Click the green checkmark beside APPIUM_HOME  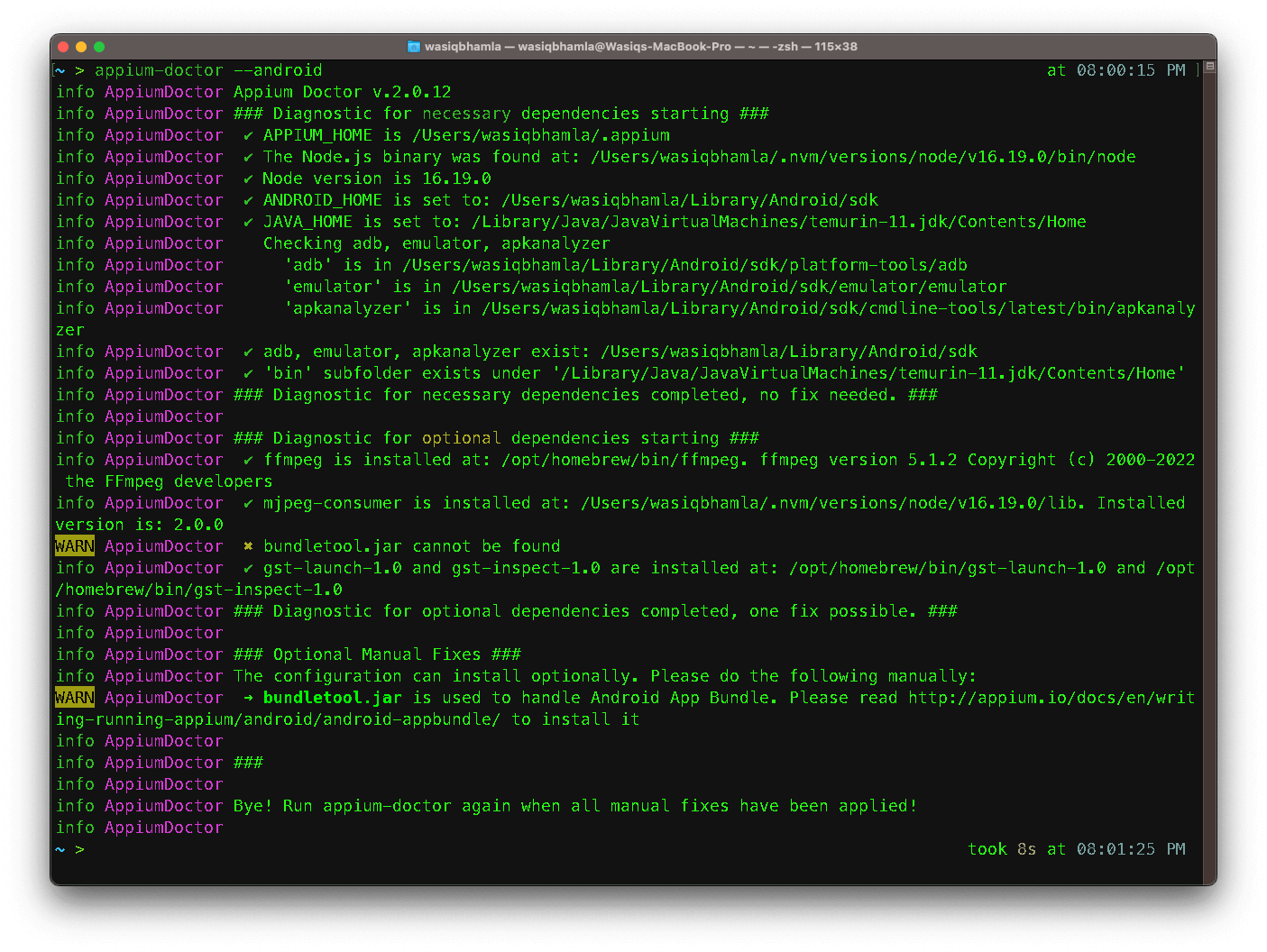pos(247,134)
